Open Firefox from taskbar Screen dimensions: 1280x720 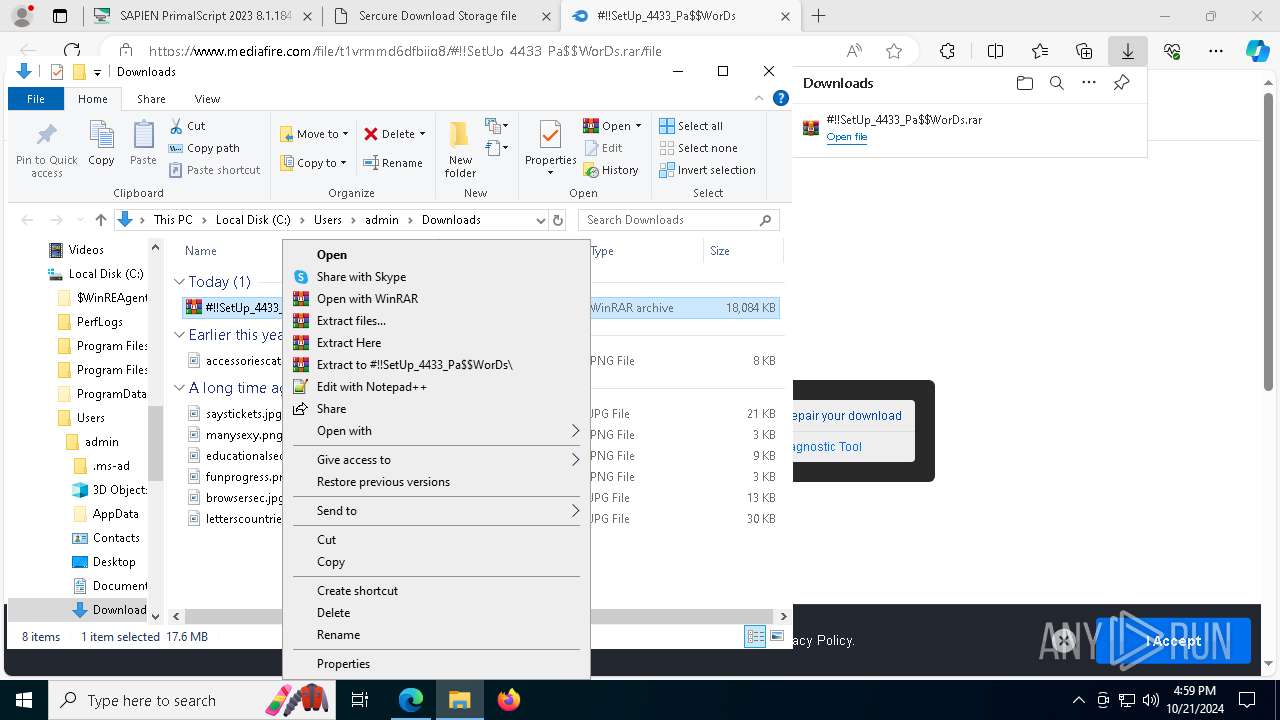point(508,700)
